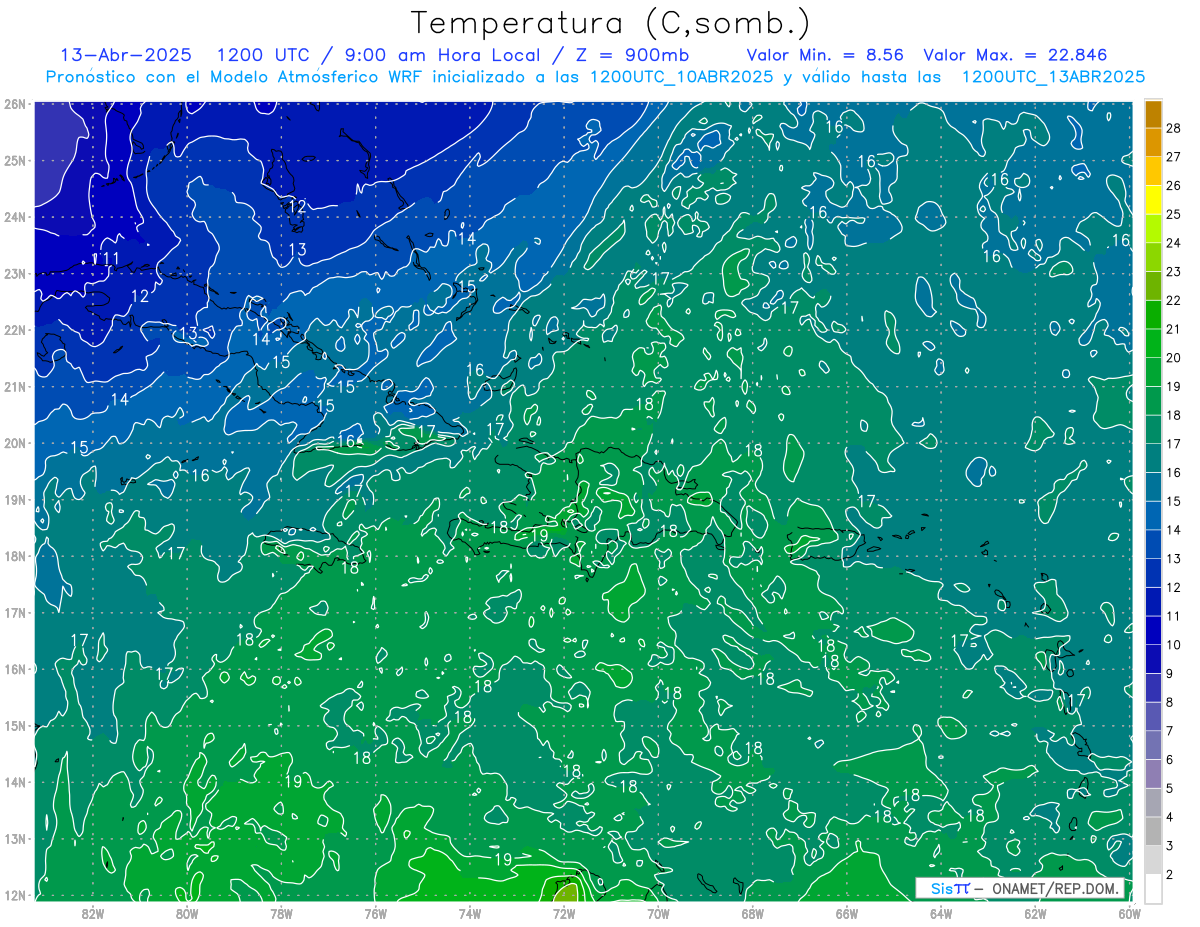Screen dimensions: 1200x927
Task: Select the 'Valor Min. = 8.56' text
Action: [825, 55]
